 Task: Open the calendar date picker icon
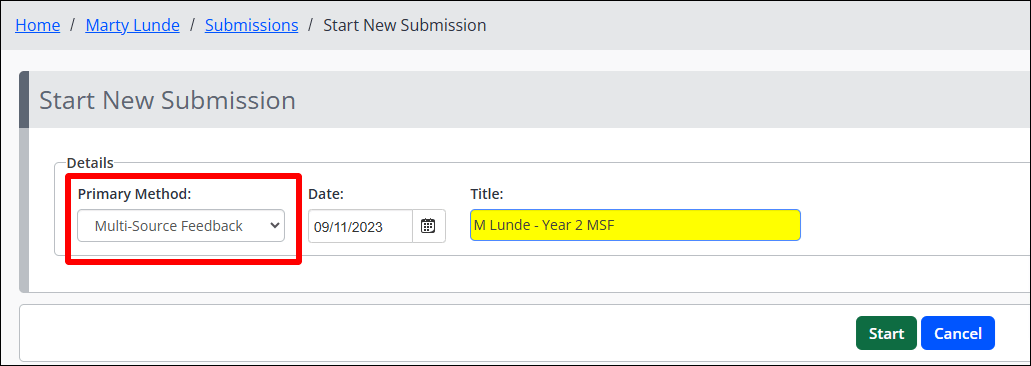coord(429,226)
